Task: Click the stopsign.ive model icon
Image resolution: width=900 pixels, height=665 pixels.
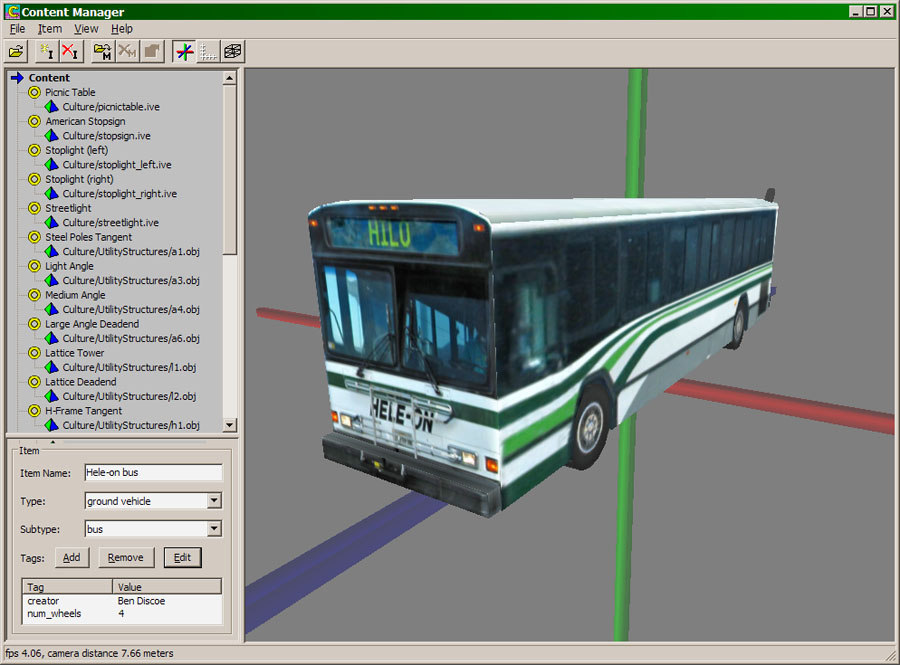Action: (52, 136)
